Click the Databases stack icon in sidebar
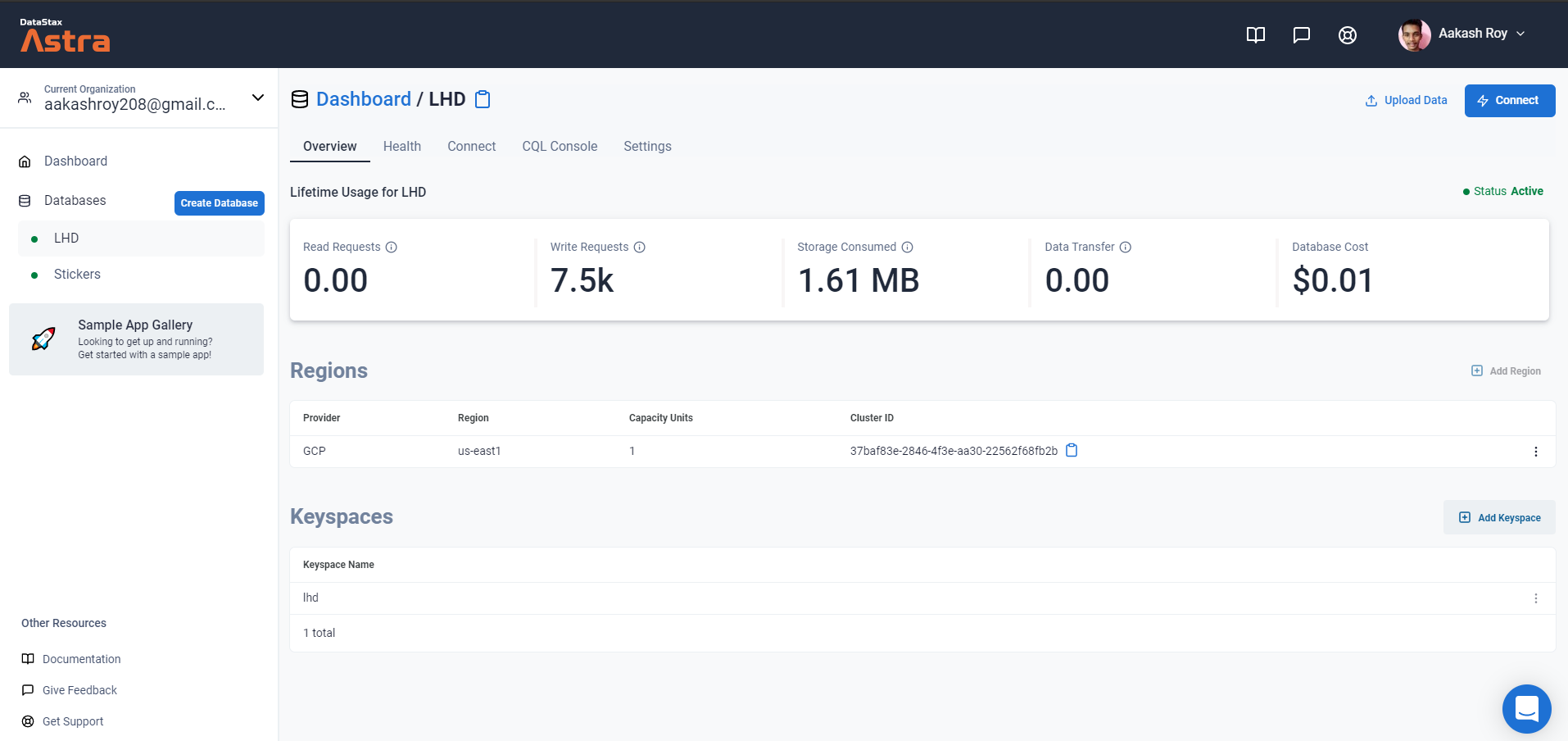The width and height of the screenshot is (1568, 741). point(25,201)
